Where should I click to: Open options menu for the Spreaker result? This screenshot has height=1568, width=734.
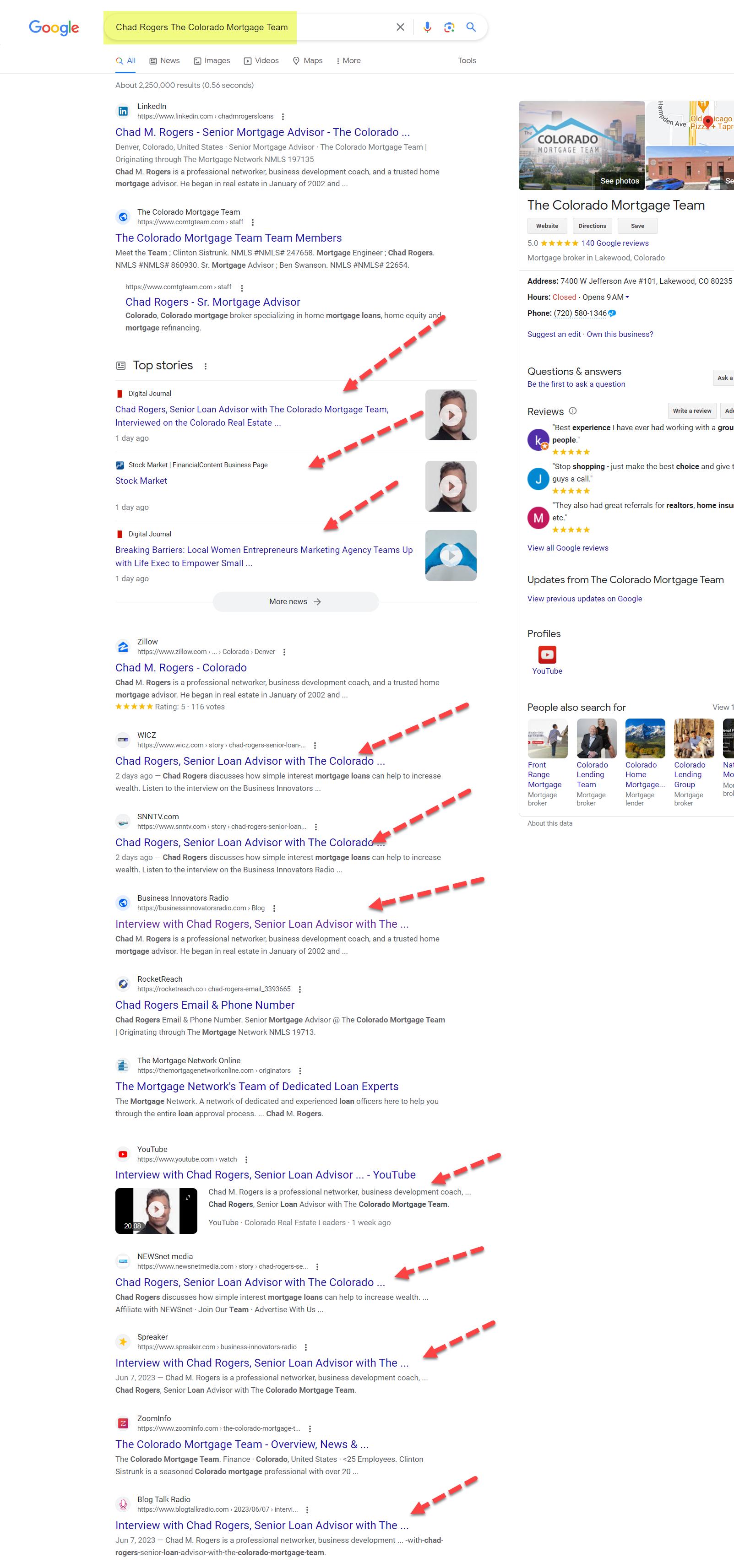click(306, 1347)
